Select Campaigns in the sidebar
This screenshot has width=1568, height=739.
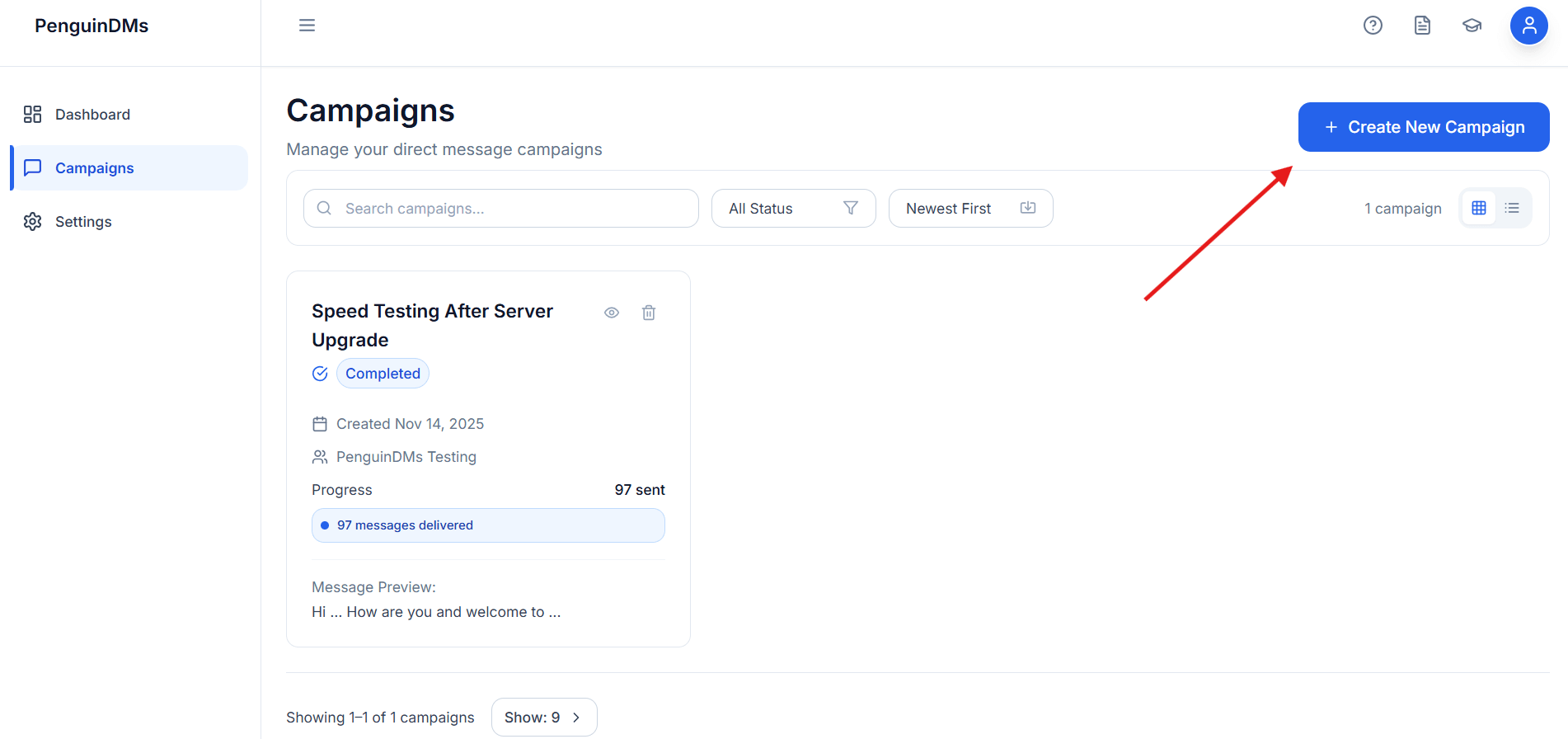coord(94,168)
